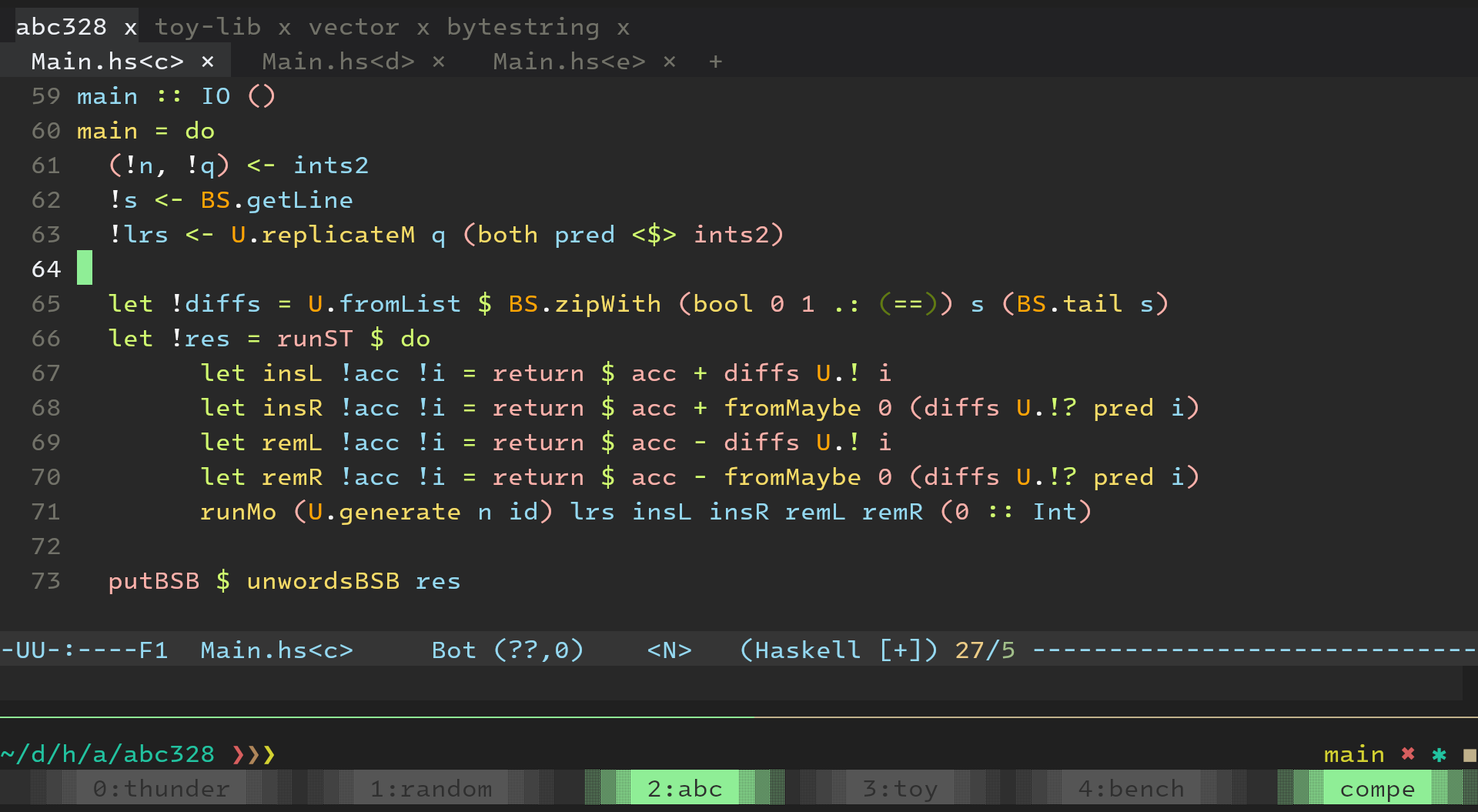Viewport: 1478px width, 812px height.
Task: Click ints2 on line 61
Action: [x=331, y=165]
